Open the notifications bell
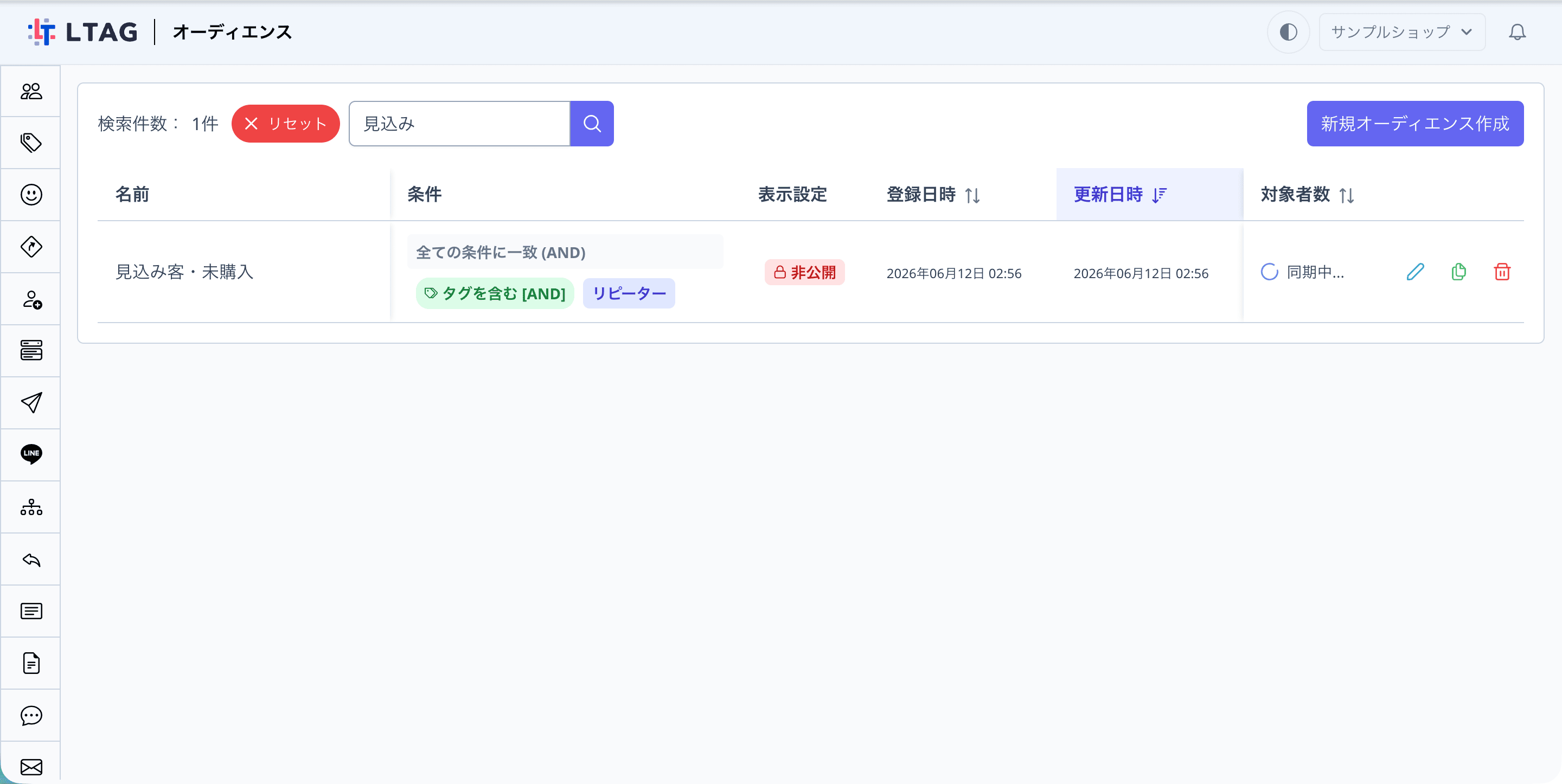 [1517, 31]
